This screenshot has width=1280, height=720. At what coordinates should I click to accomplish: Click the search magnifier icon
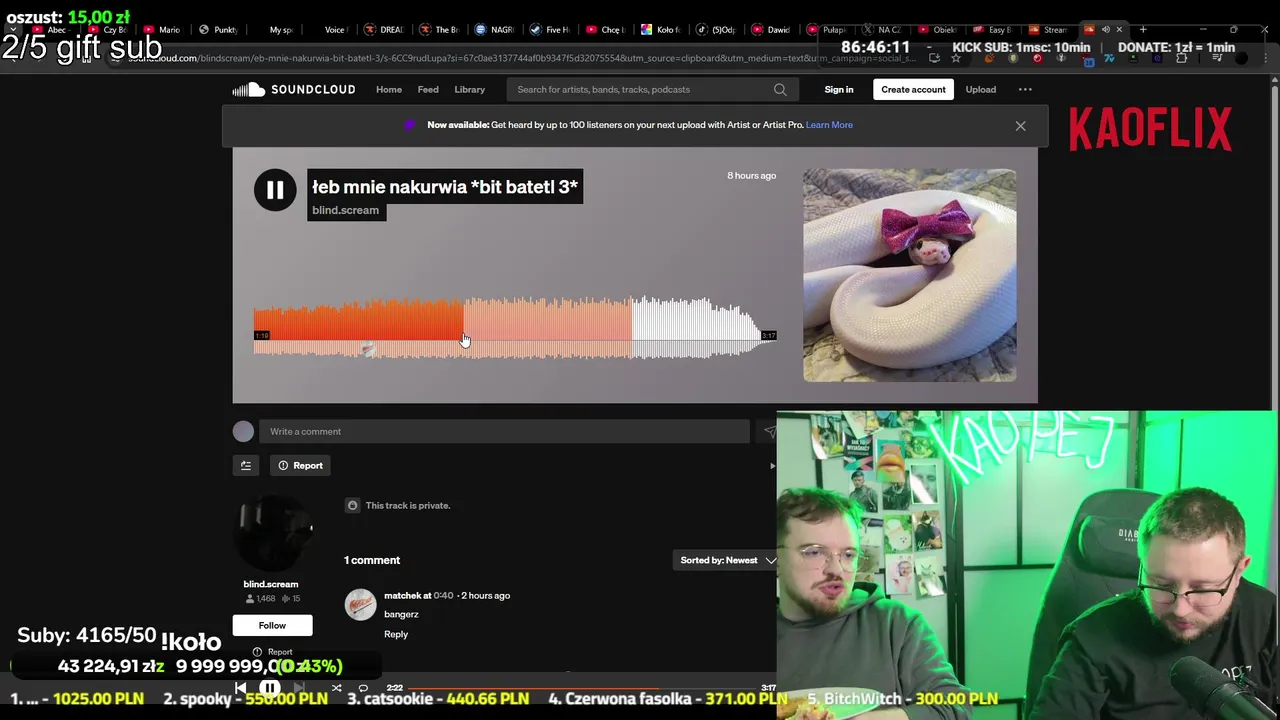click(x=780, y=90)
